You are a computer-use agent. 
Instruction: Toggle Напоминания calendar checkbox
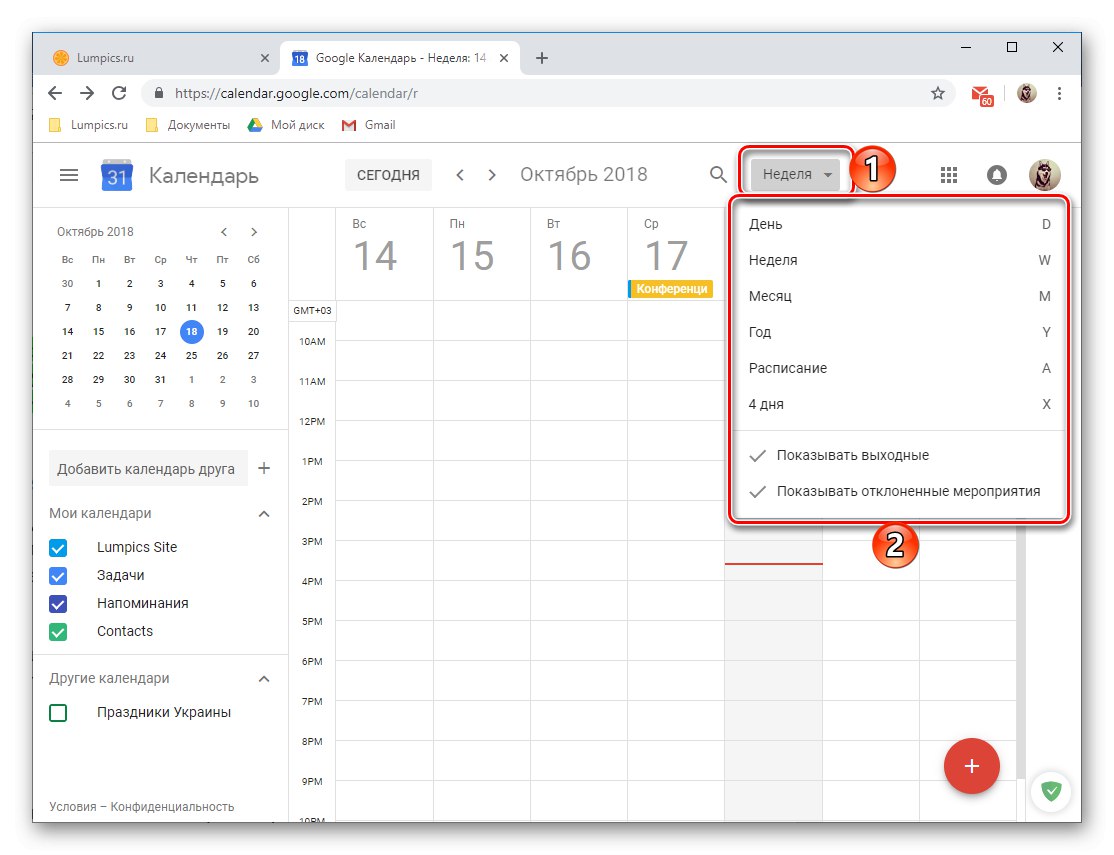58,604
